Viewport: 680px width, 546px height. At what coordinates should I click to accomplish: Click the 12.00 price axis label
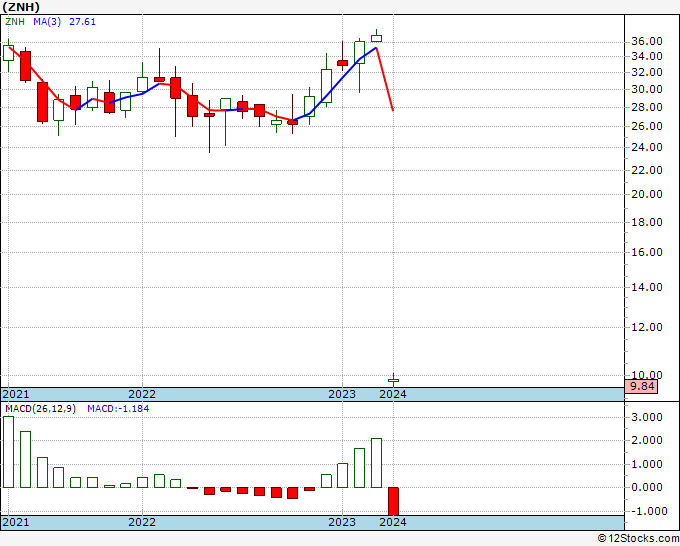click(x=647, y=327)
